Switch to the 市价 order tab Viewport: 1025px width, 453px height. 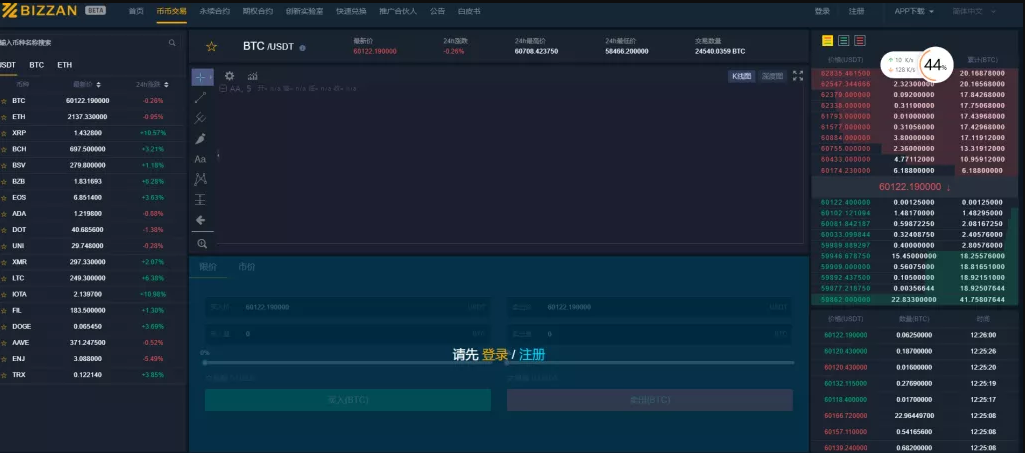click(x=246, y=267)
